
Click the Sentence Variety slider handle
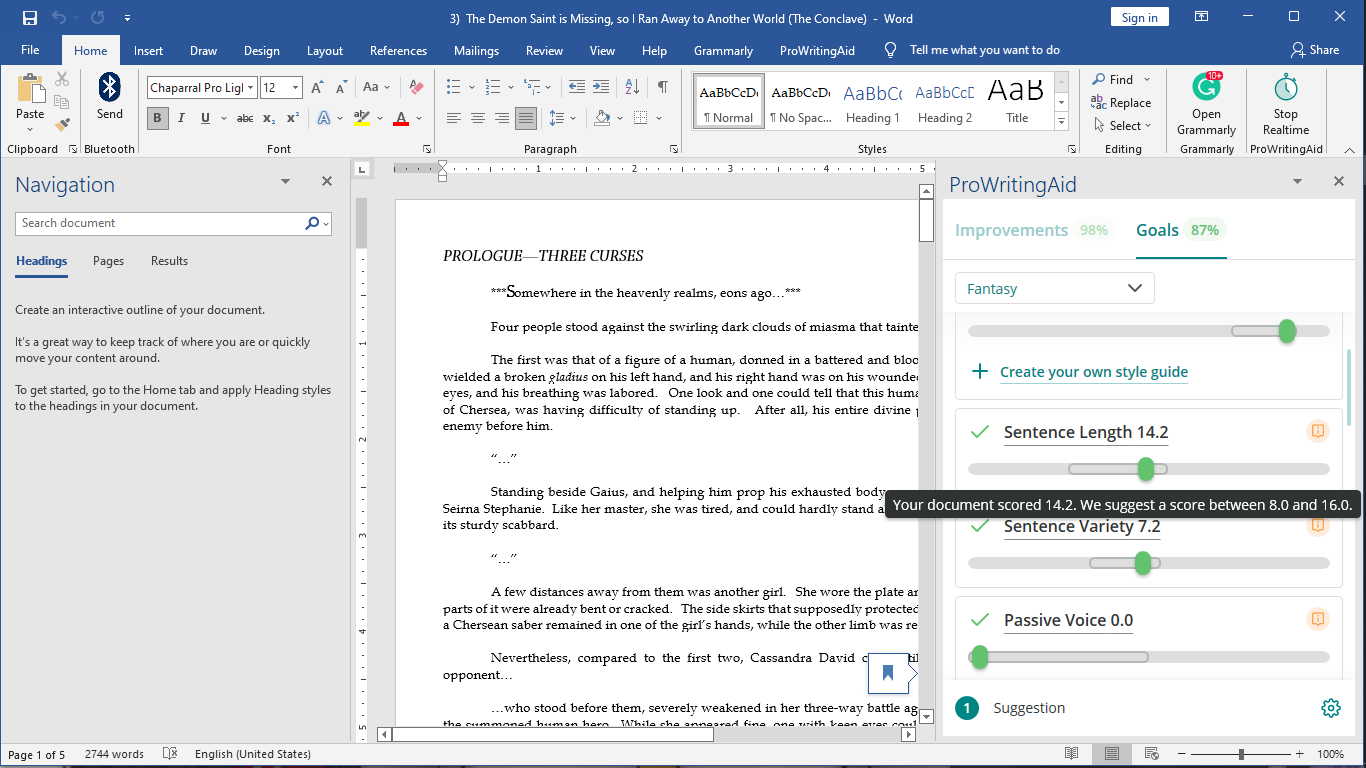pos(1143,564)
